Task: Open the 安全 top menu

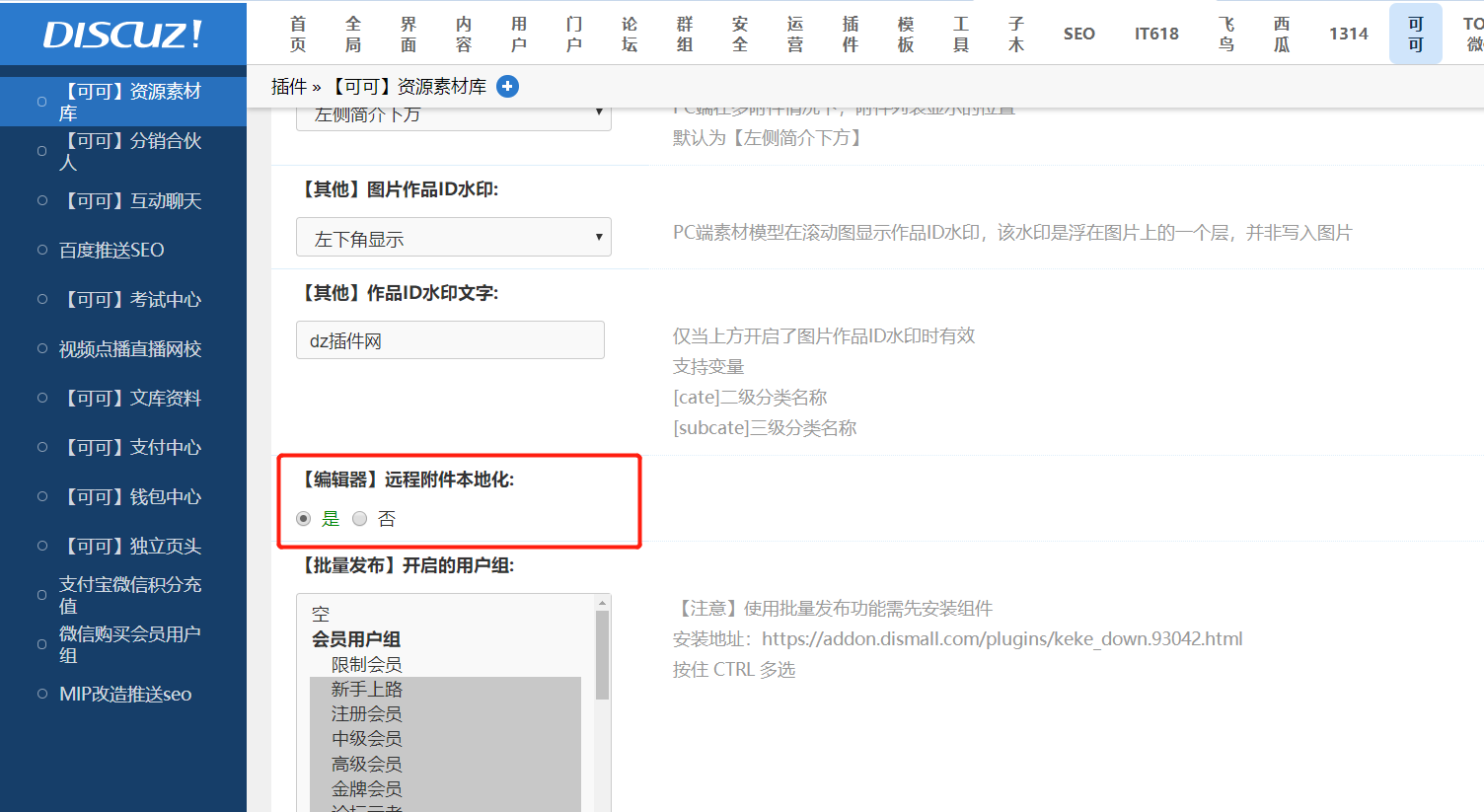Action: [740, 34]
